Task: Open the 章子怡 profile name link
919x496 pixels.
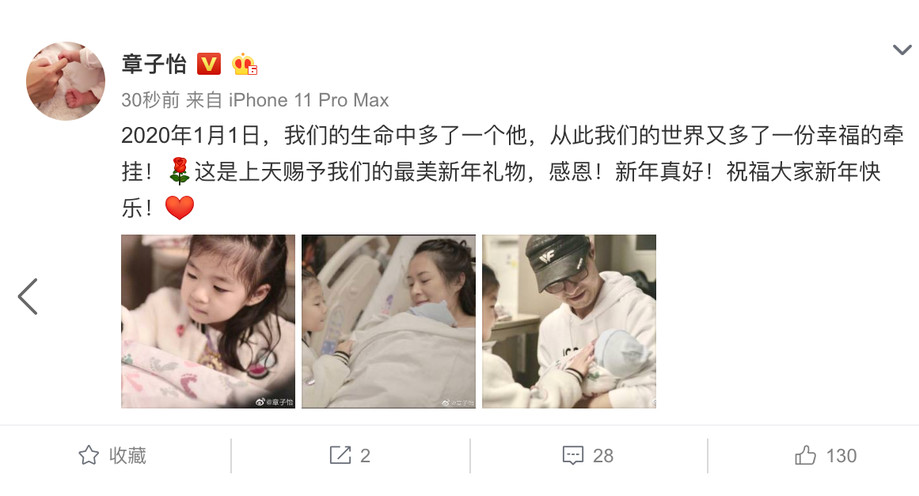Action: click(154, 64)
